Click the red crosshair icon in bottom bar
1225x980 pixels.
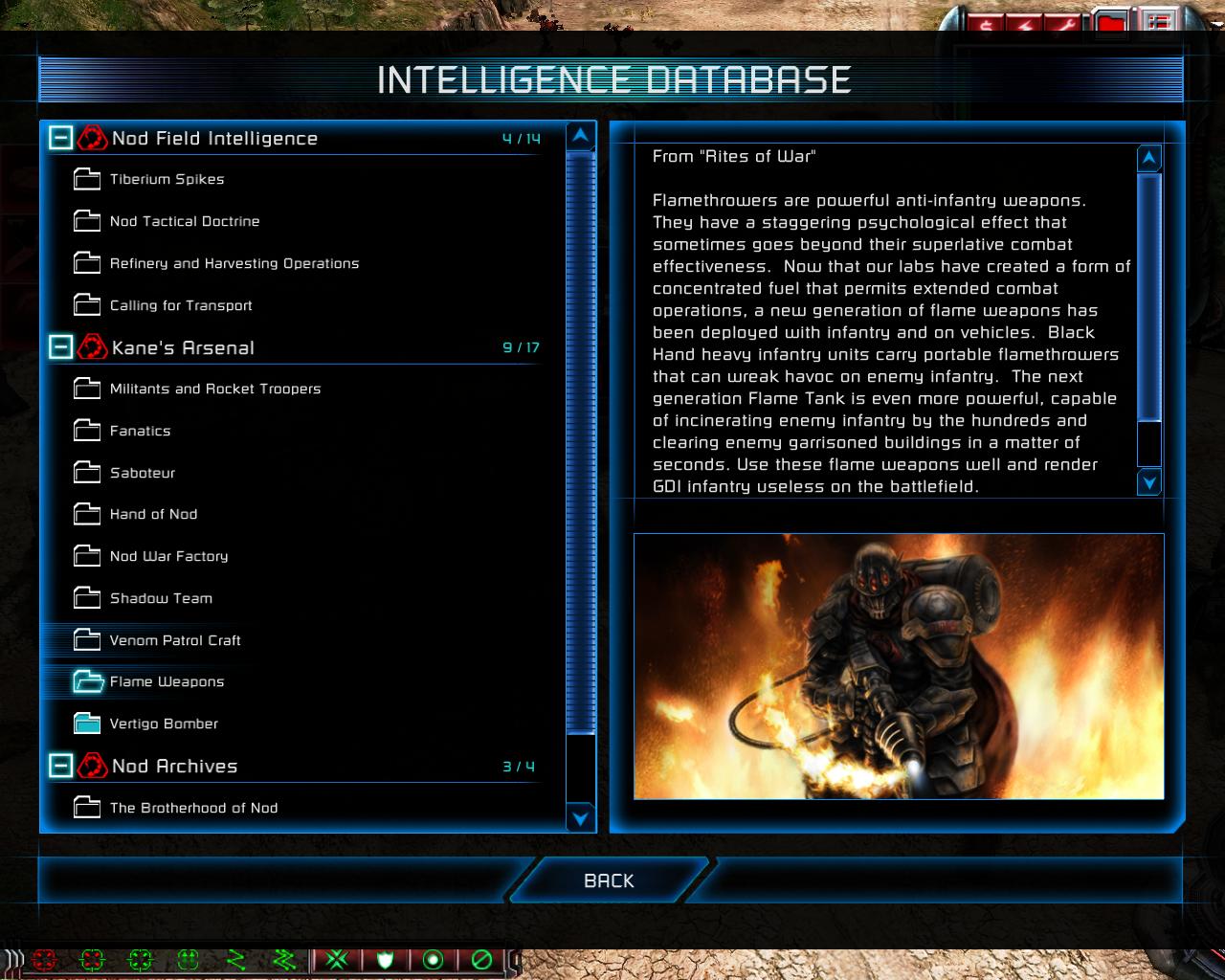(x=44, y=959)
